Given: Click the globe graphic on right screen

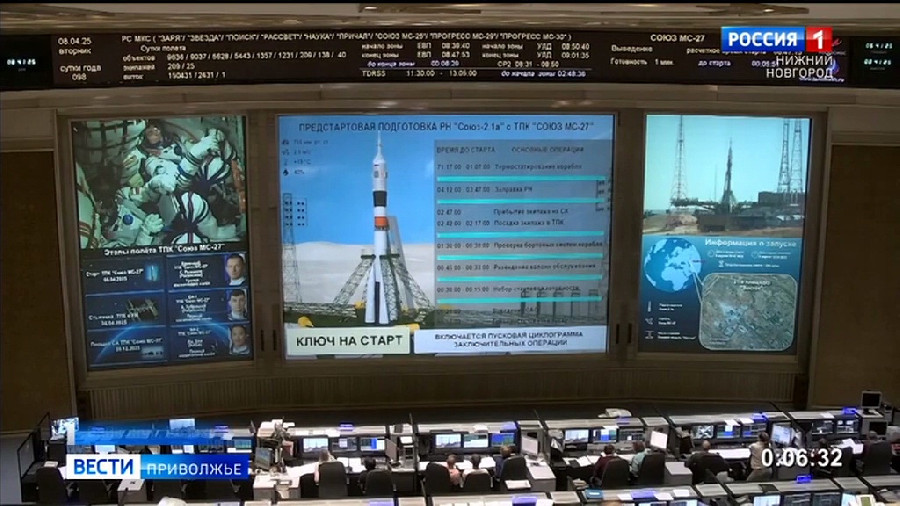Looking at the screenshot, I should click(672, 264).
